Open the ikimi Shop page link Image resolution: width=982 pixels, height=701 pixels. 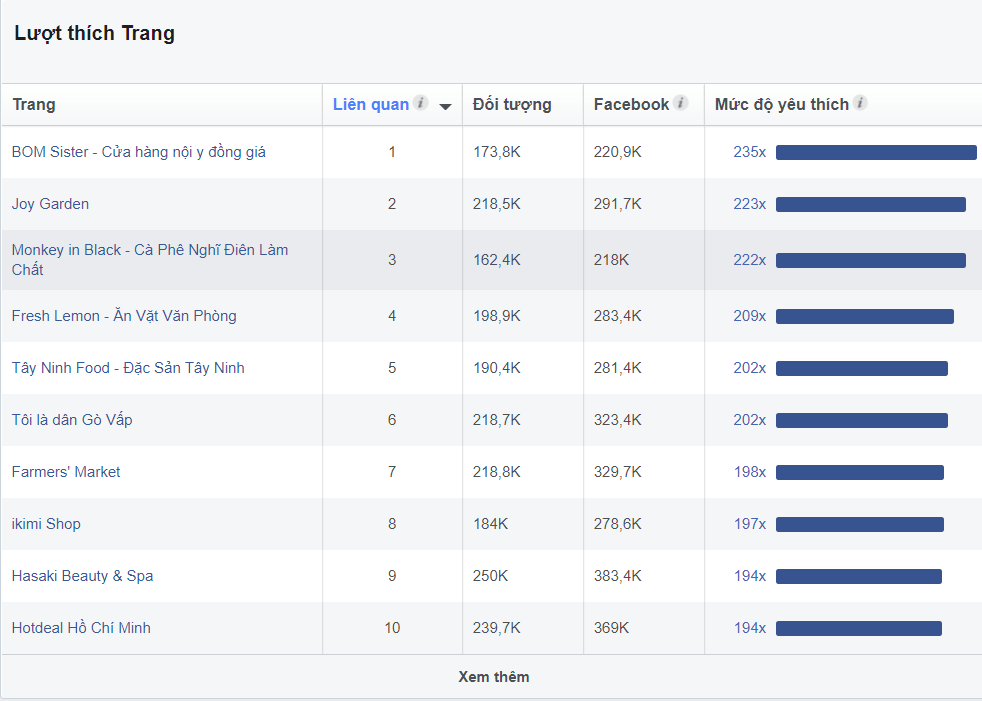click(46, 524)
